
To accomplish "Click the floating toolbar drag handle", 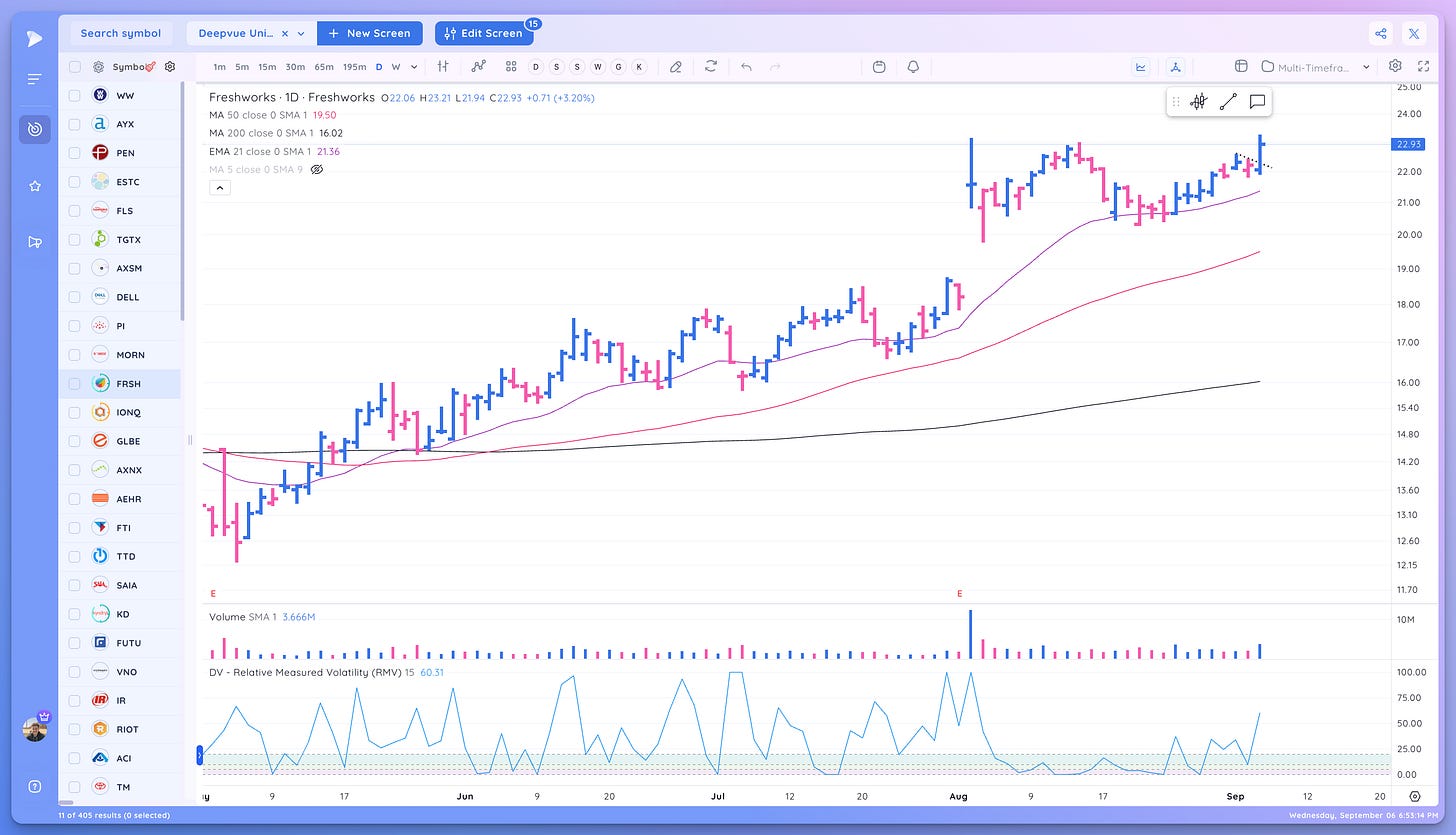I will pyautogui.click(x=1176, y=101).
